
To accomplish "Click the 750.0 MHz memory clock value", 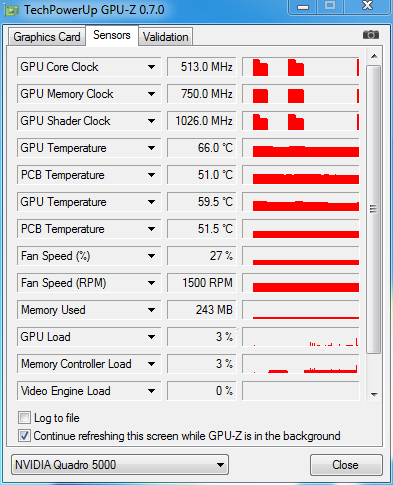I will click(x=202, y=94).
